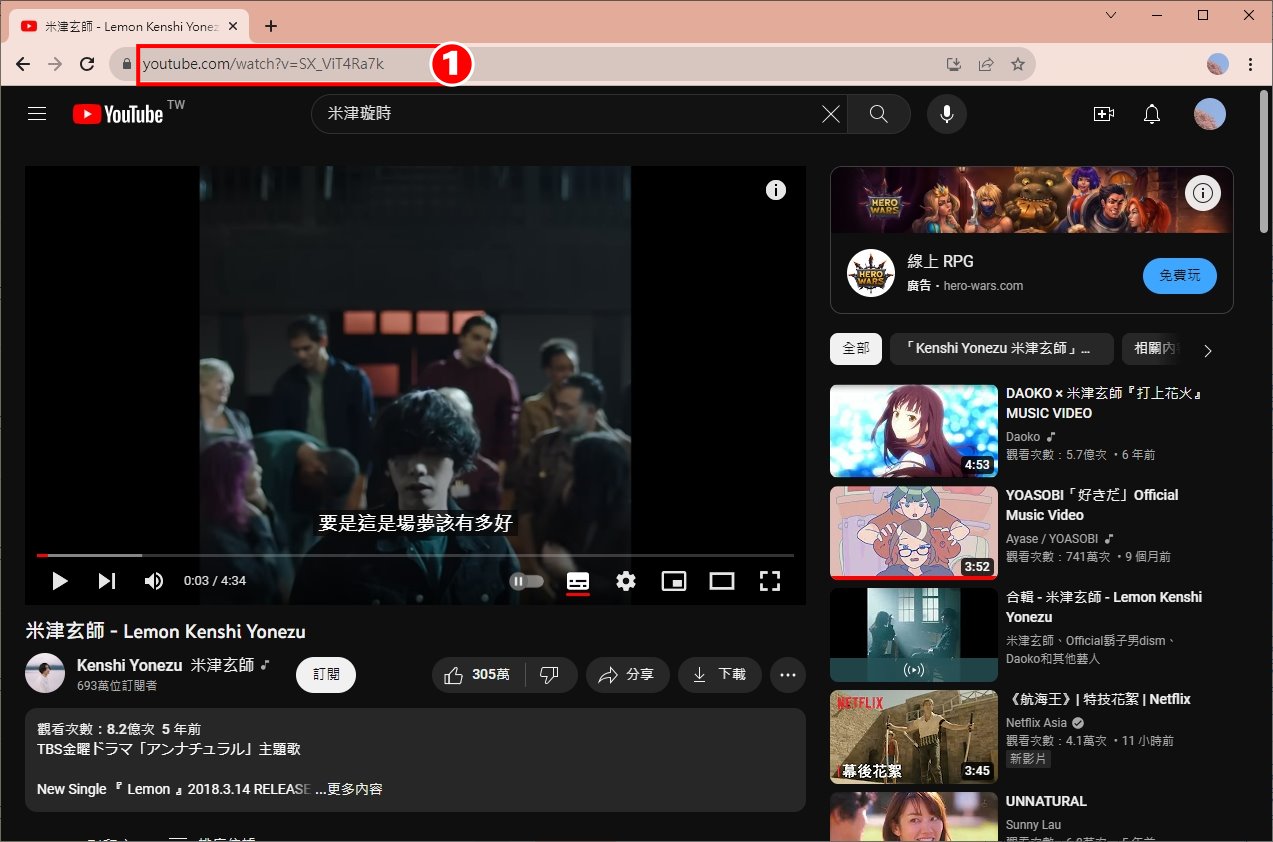Screen dimensions: 1273x842
Task: Open the 合輯 Lemon mix thumbnail
Action: pos(914,635)
